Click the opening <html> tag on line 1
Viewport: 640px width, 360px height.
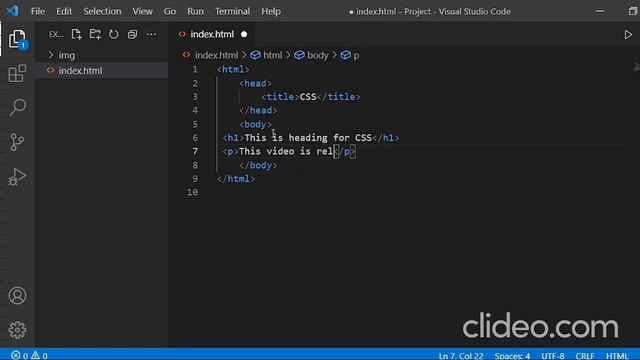[x=233, y=69]
